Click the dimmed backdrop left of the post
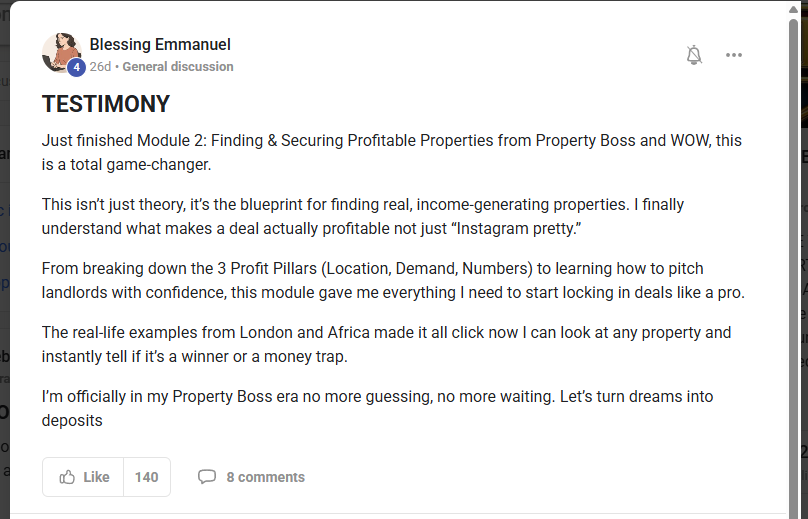The height and width of the screenshot is (519, 808). [4, 300]
